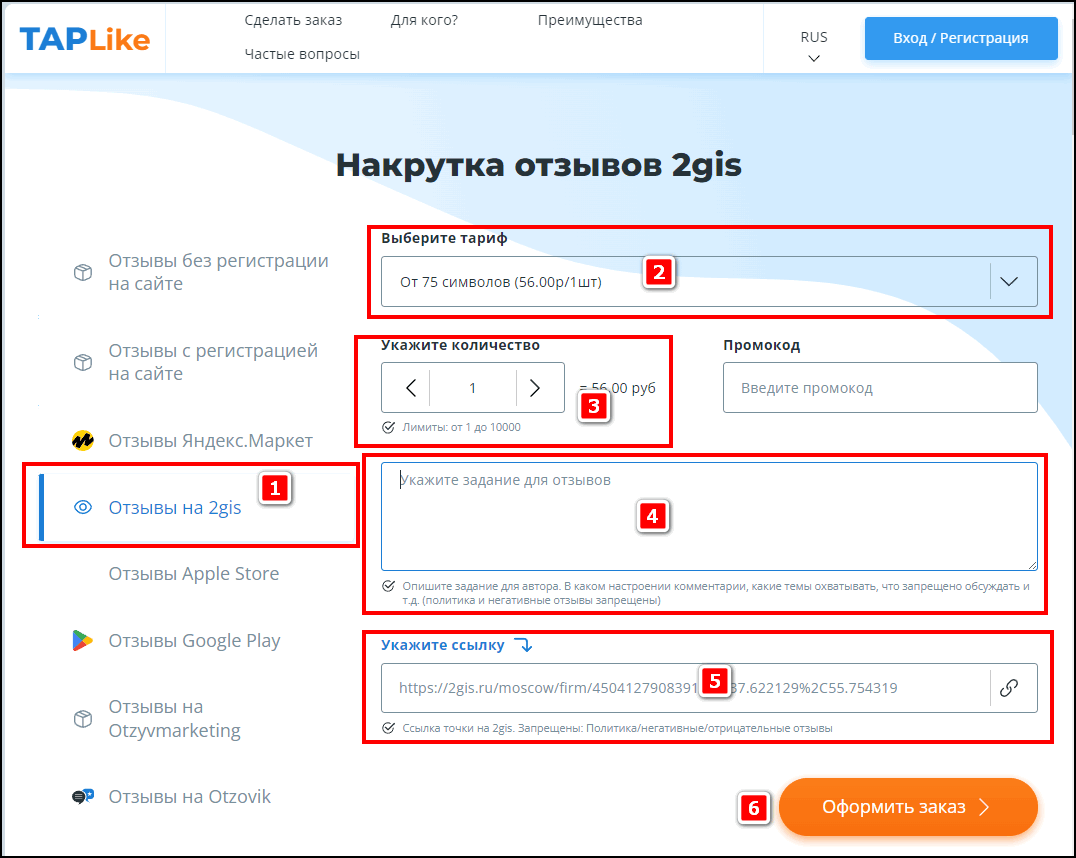Click the Лимиты: от 1 до 10000 text
The image size is (1076, 858).
coord(461,428)
